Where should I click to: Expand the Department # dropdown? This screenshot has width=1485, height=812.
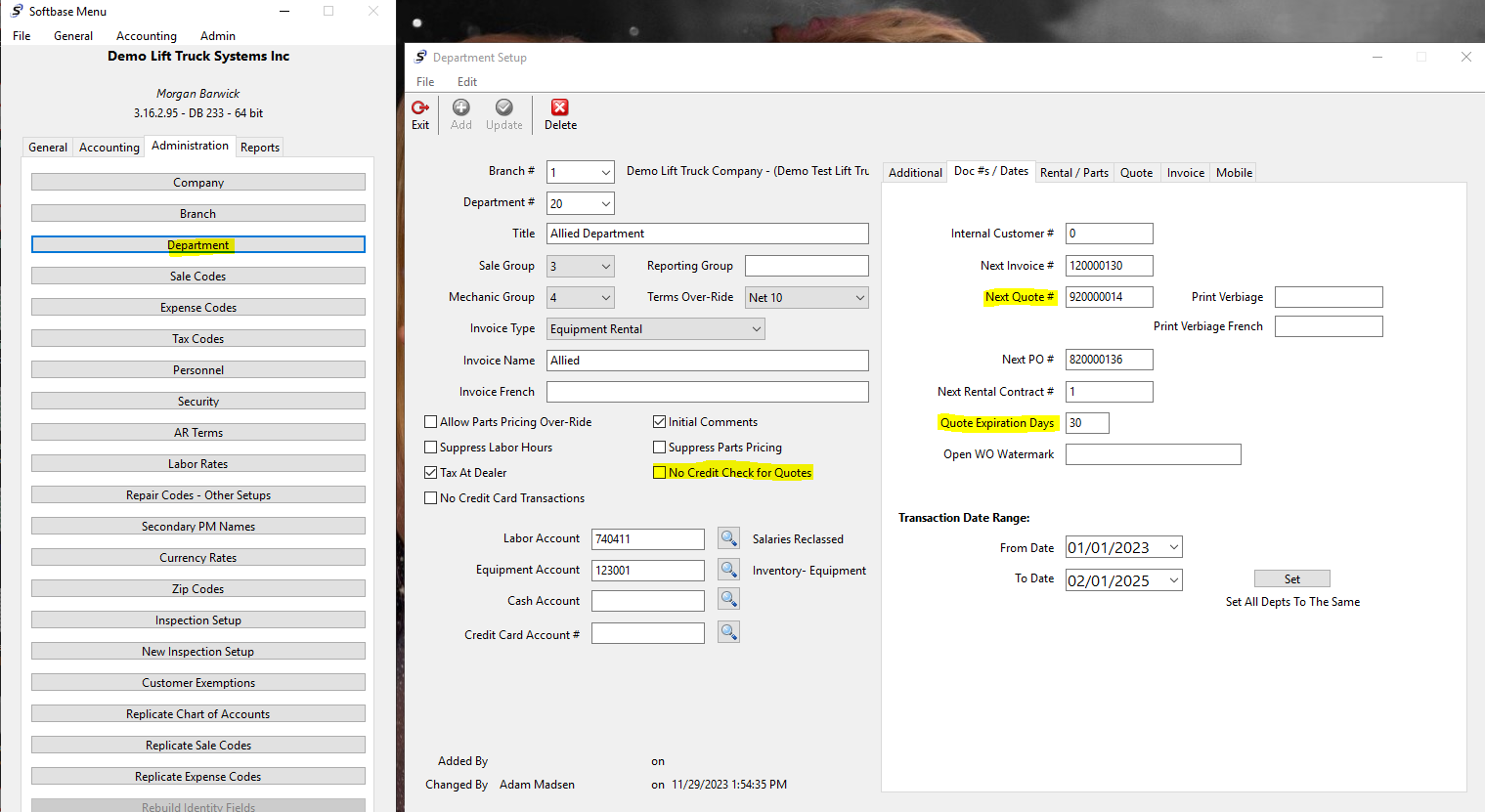coord(605,203)
